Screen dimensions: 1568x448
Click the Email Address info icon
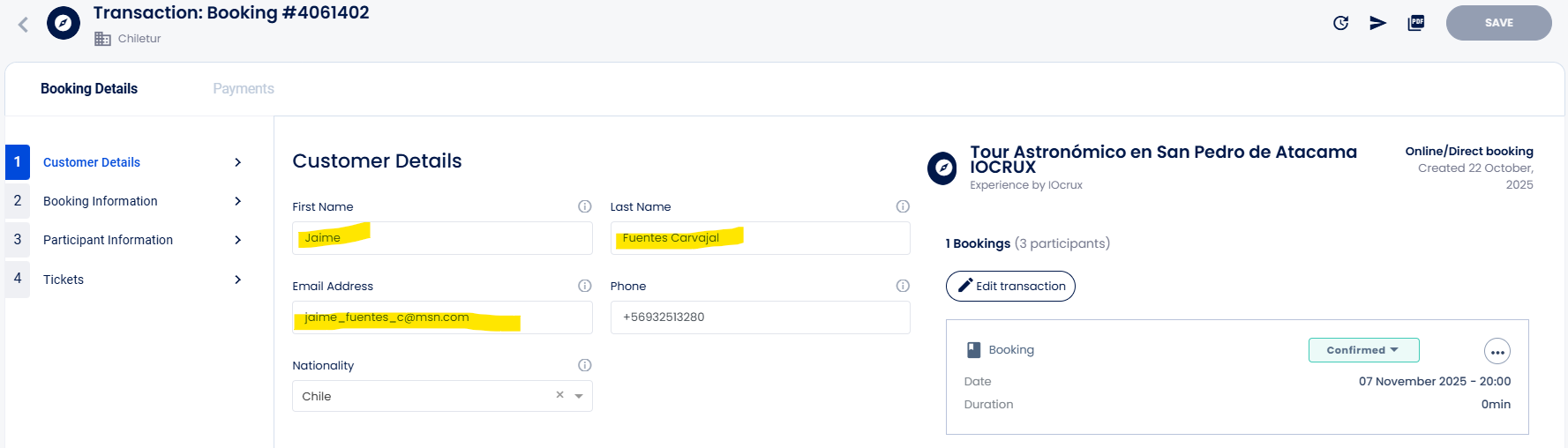tap(584, 286)
